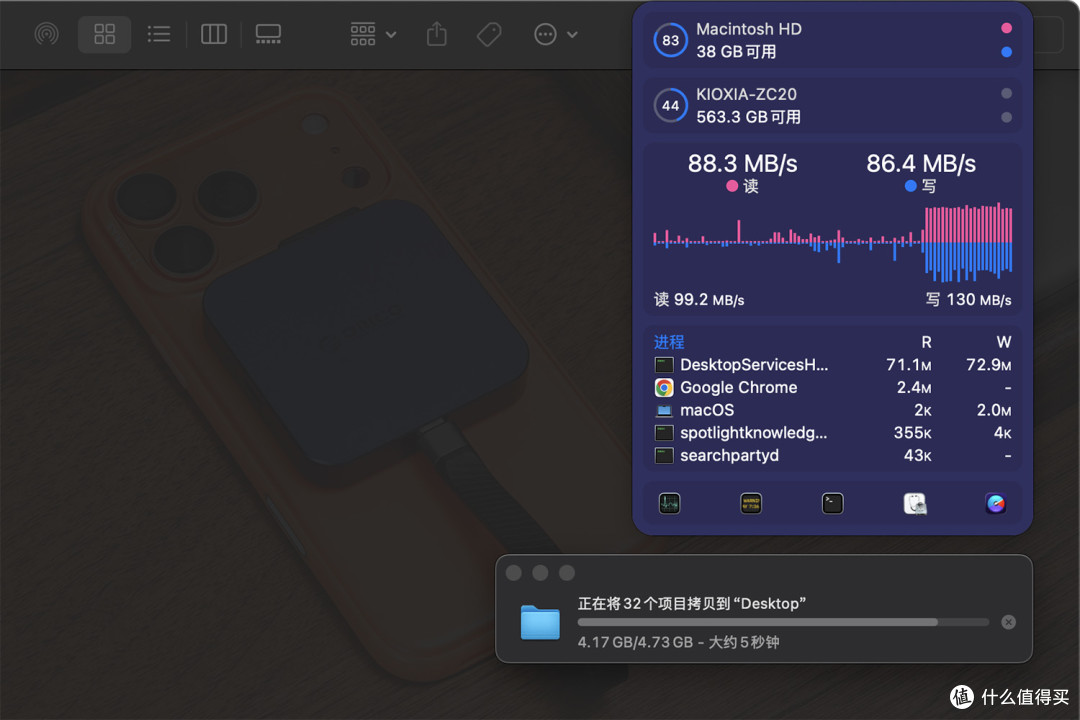Image resolution: width=1080 pixels, height=720 pixels.
Task: Click the Edit Tags icon in Finder toolbar
Action: [489, 34]
